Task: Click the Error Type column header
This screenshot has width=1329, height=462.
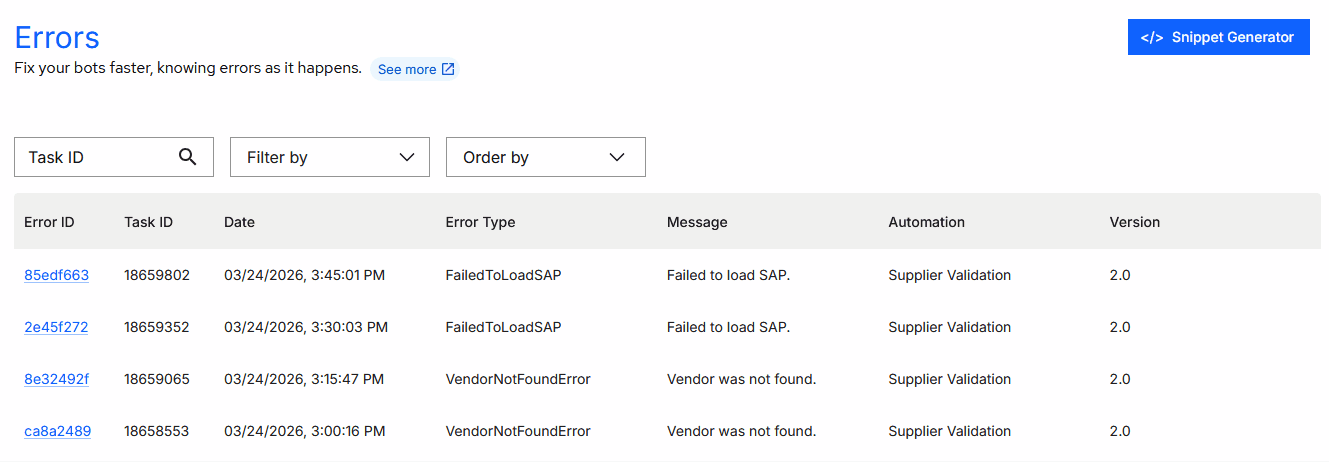Action: coord(480,222)
